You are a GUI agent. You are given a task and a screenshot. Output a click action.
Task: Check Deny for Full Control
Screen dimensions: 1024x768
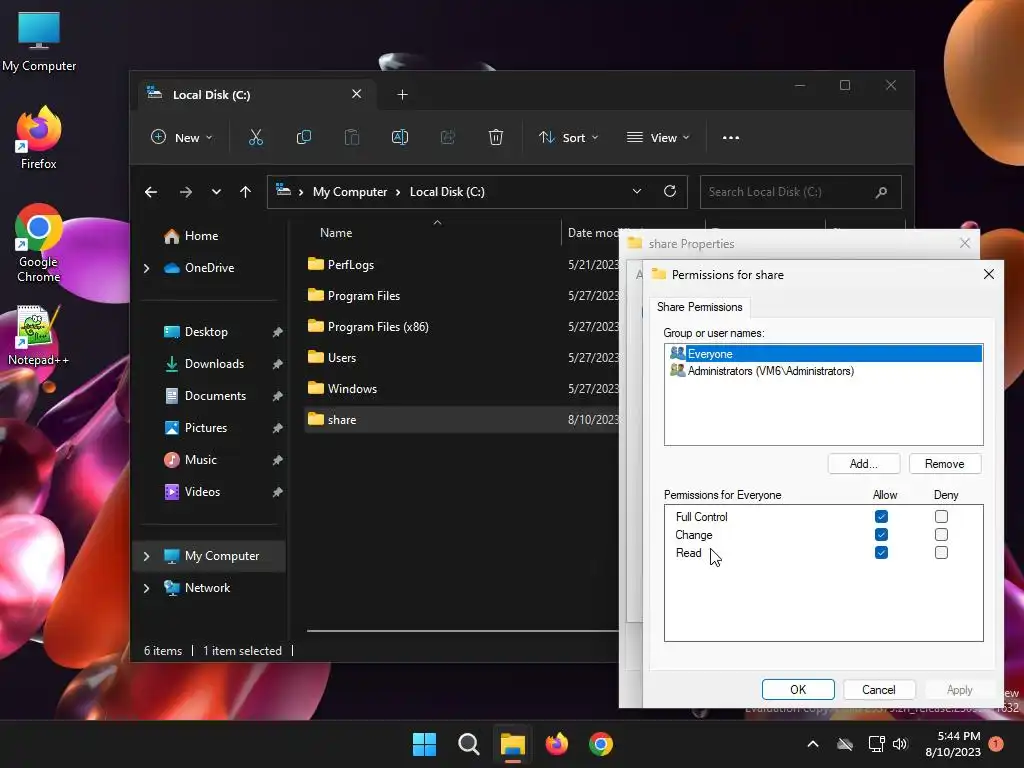tap(941, 517)
